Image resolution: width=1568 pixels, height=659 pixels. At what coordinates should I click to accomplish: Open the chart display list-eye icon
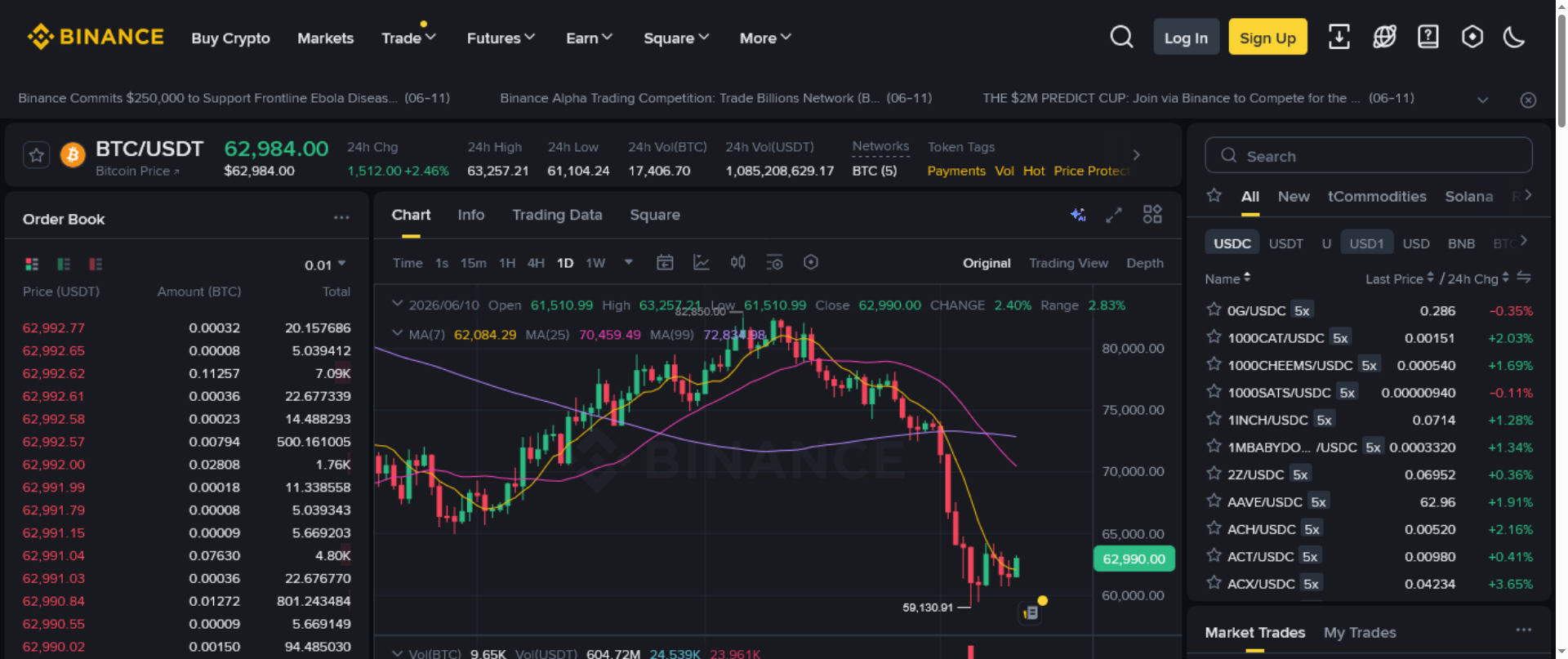click(774, 262)
